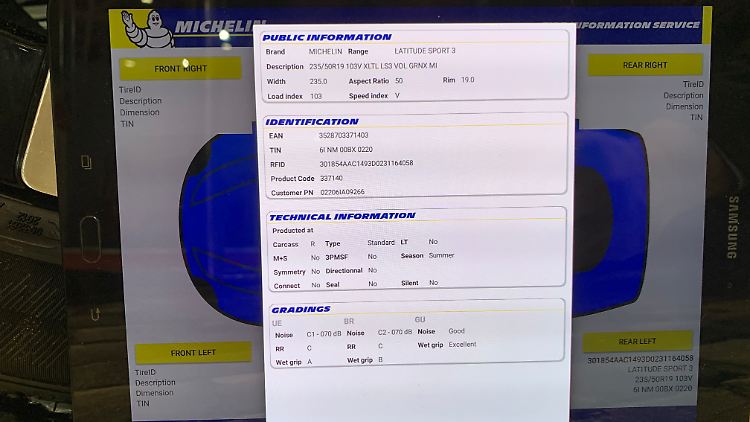Click the Directional label
Image resolution: width=750 pixels, height=422 pixels.
344,271
